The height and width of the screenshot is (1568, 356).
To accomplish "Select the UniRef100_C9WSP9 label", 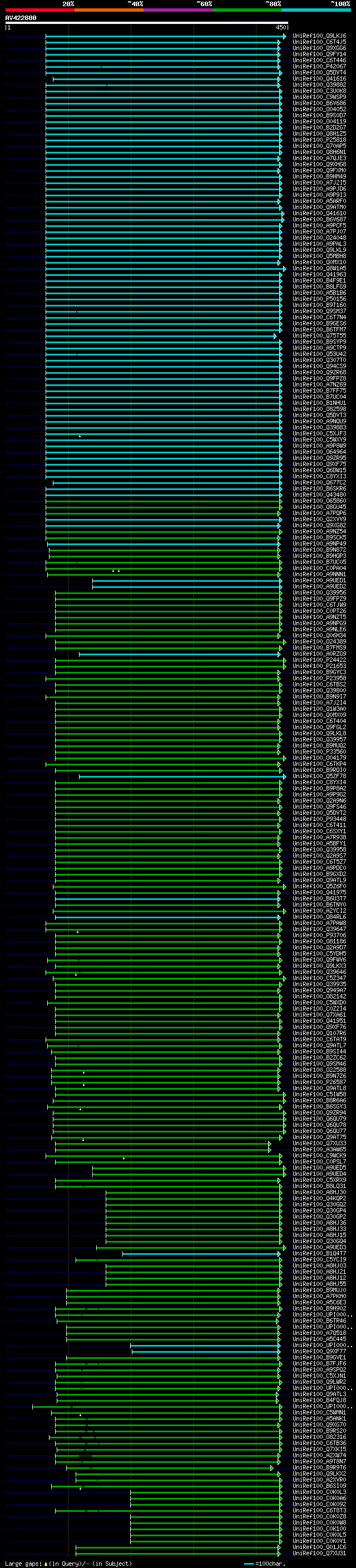I will pyautogui.click(x=319, y=97).
